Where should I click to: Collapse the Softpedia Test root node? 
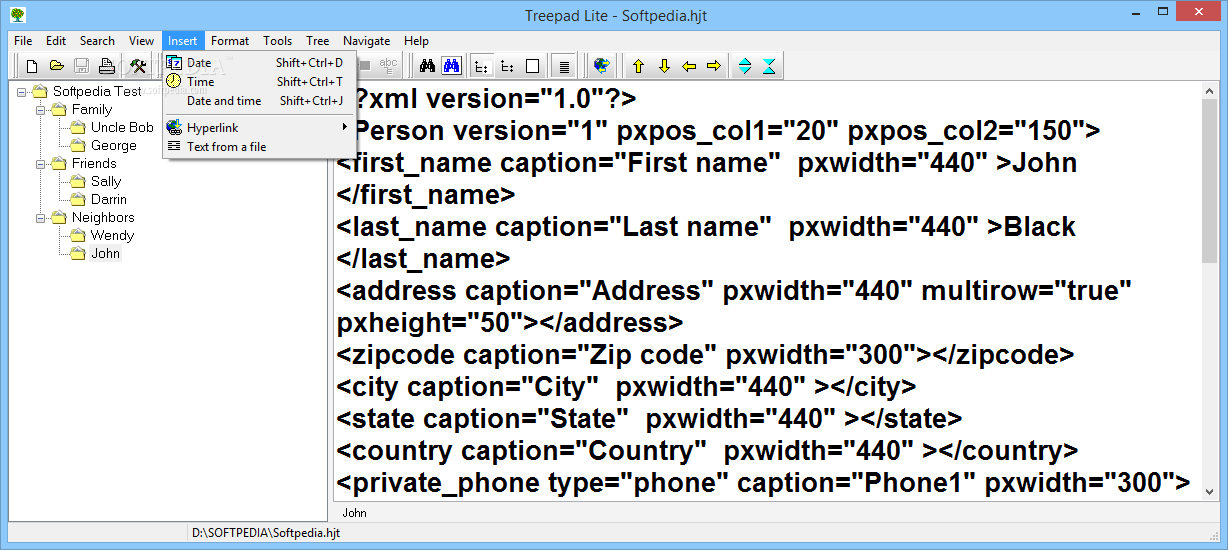pyautogui.click(x=22, y=91)
